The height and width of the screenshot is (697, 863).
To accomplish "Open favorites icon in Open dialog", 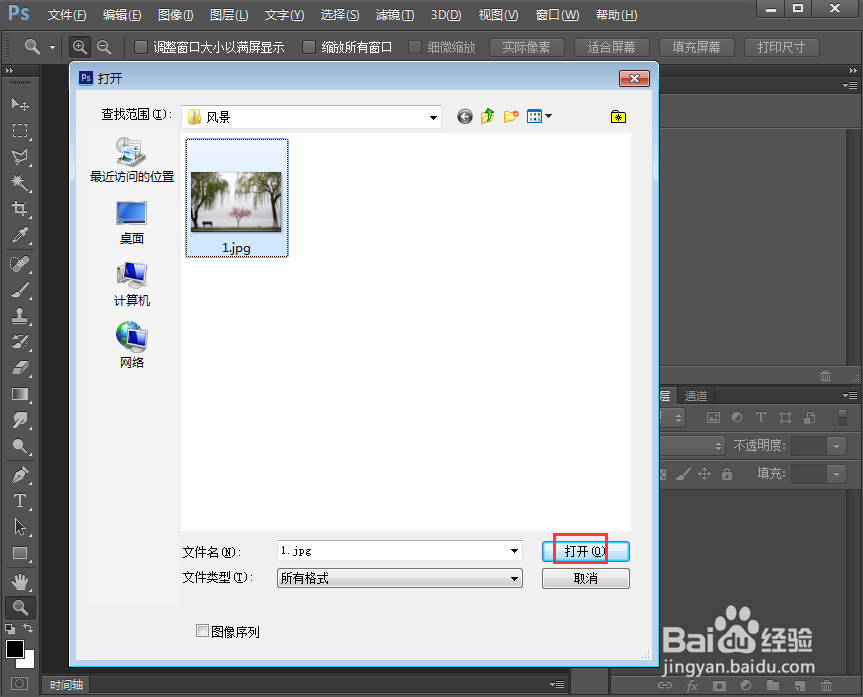I will tap(618, 116).
